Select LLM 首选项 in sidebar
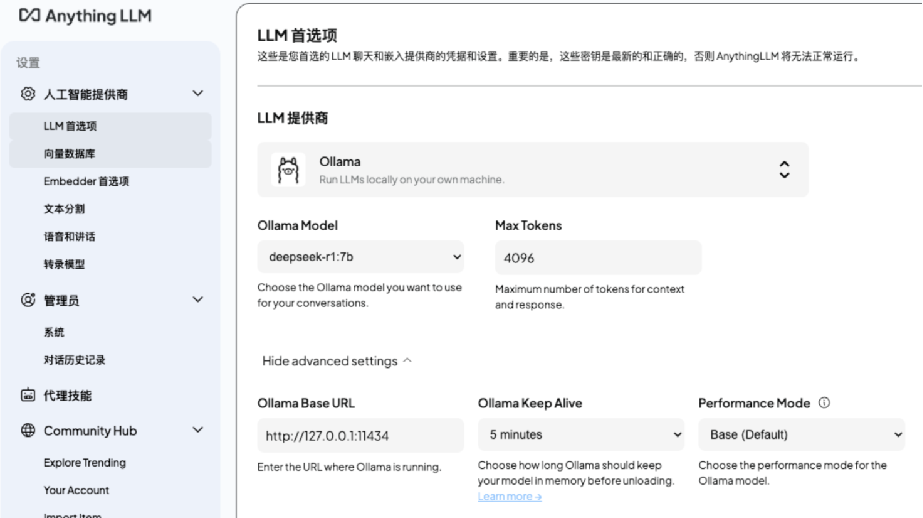Screen dimensions: 923x518 tap(110, 126)
